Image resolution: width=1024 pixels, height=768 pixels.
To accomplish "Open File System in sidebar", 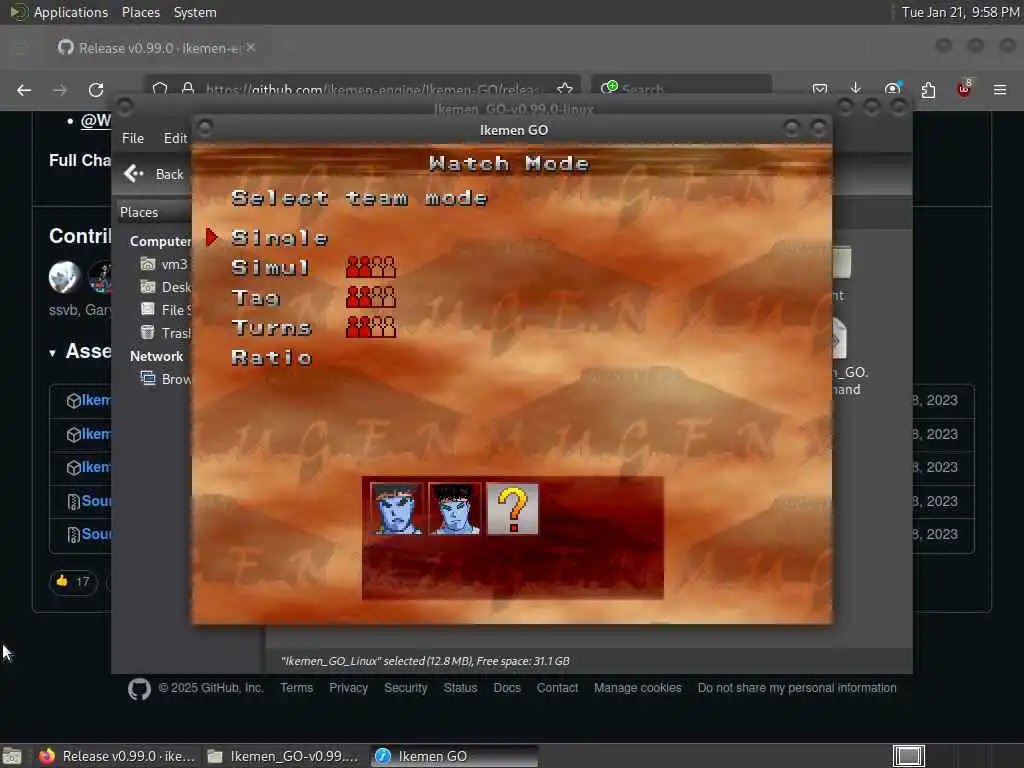I will point(166,310).
